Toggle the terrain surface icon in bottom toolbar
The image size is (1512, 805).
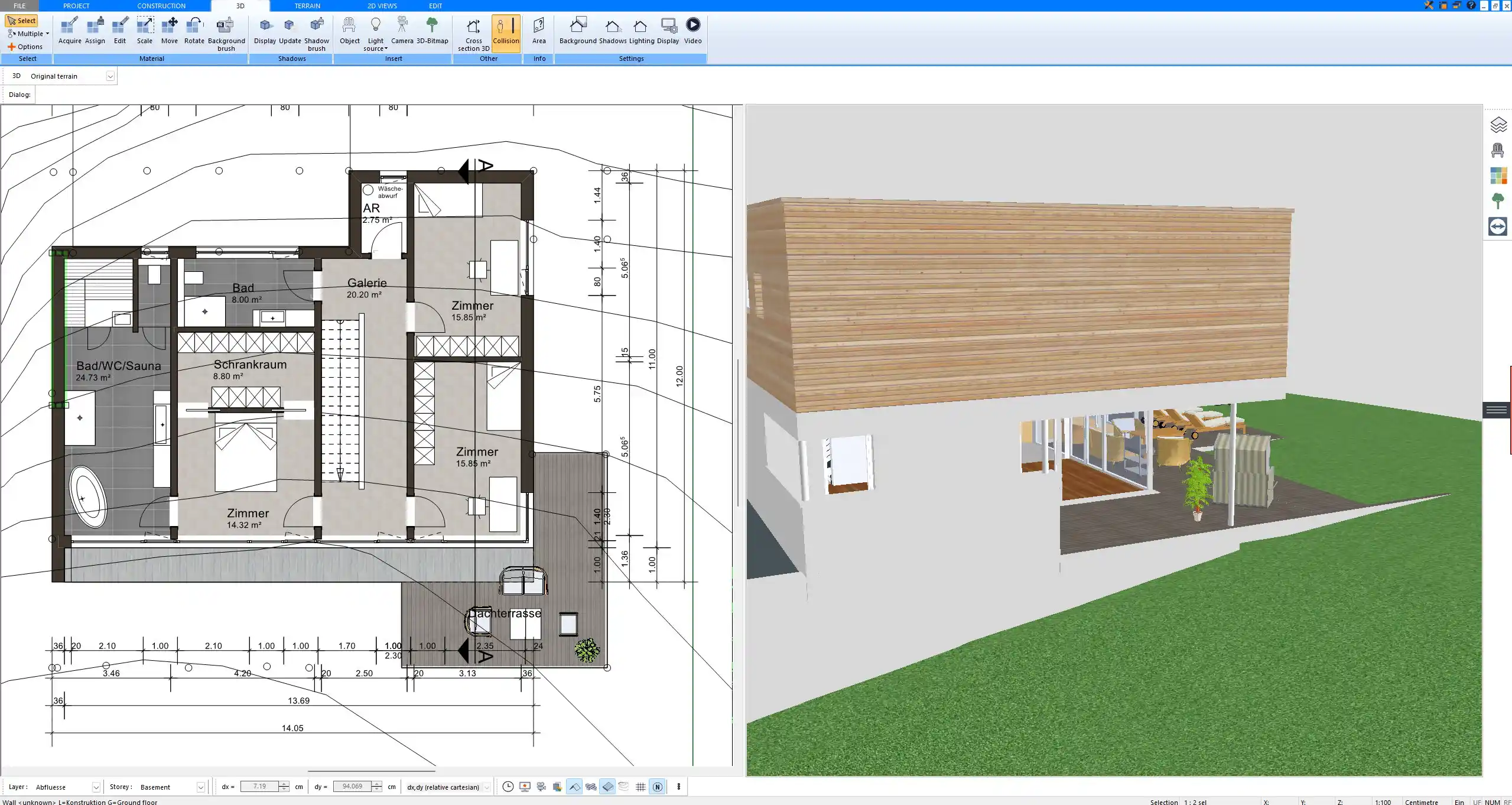tap(591, 787)
